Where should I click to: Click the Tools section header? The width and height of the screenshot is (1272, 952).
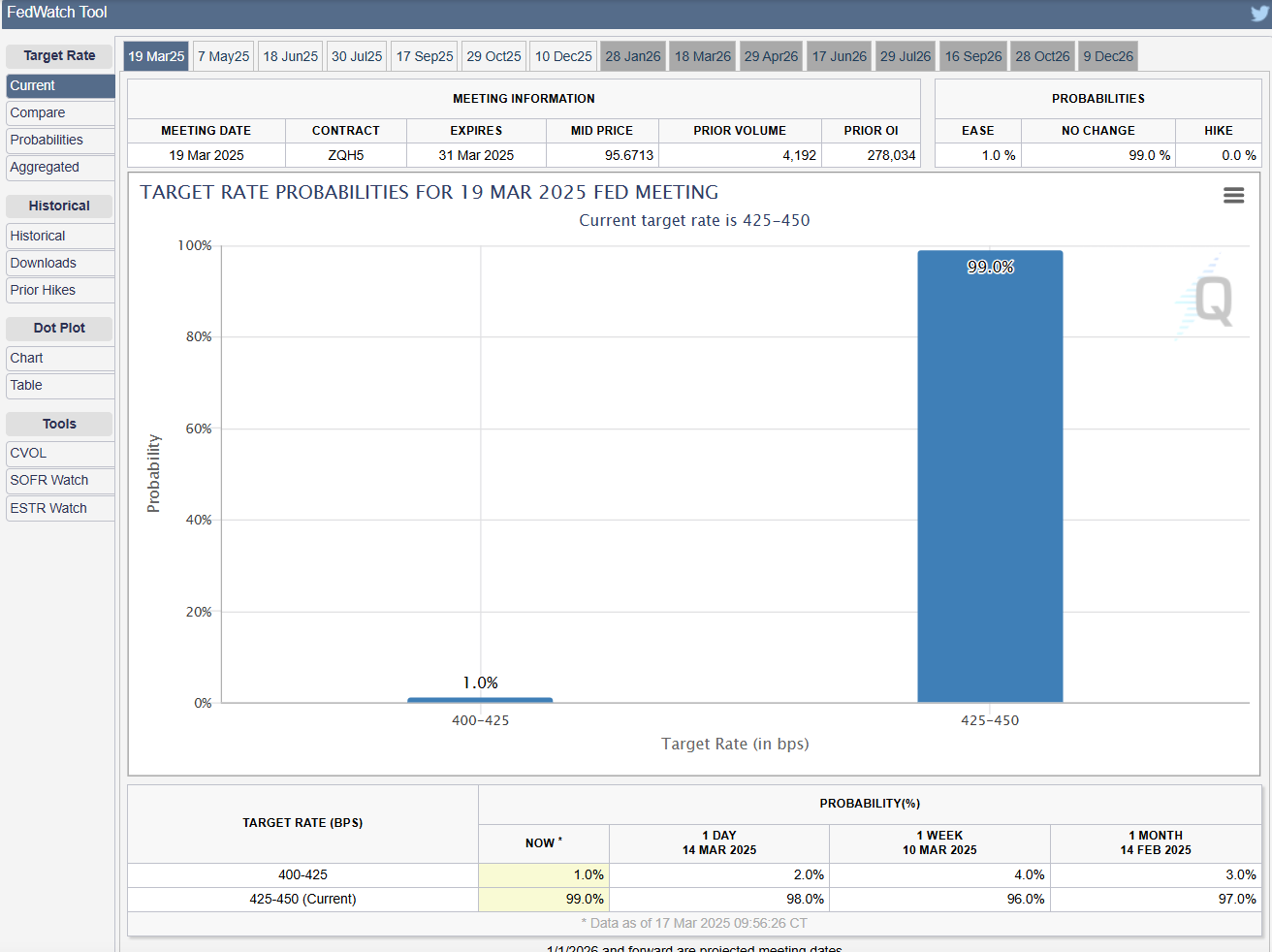(x=59, y=424)
